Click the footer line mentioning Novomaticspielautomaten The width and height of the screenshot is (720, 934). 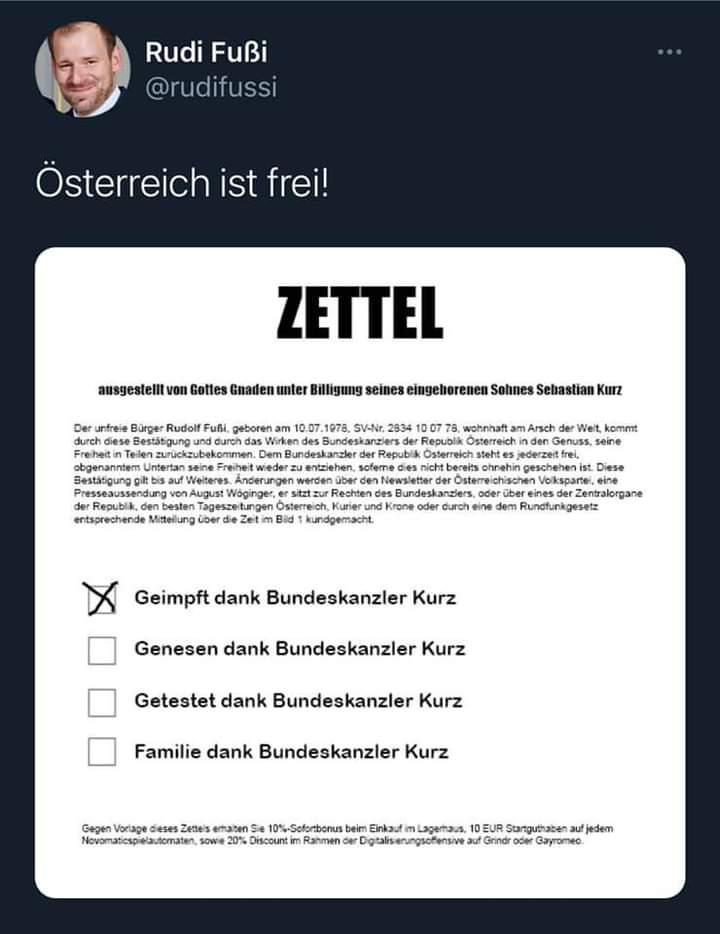332,841
